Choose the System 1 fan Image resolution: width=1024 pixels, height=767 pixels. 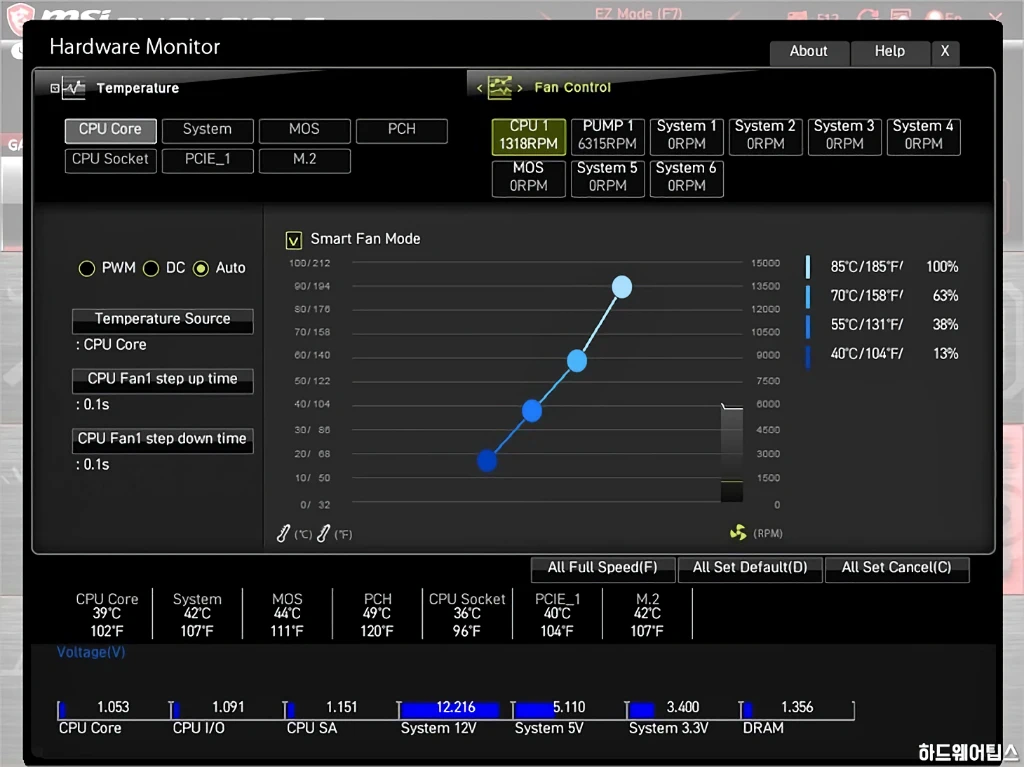686,136
